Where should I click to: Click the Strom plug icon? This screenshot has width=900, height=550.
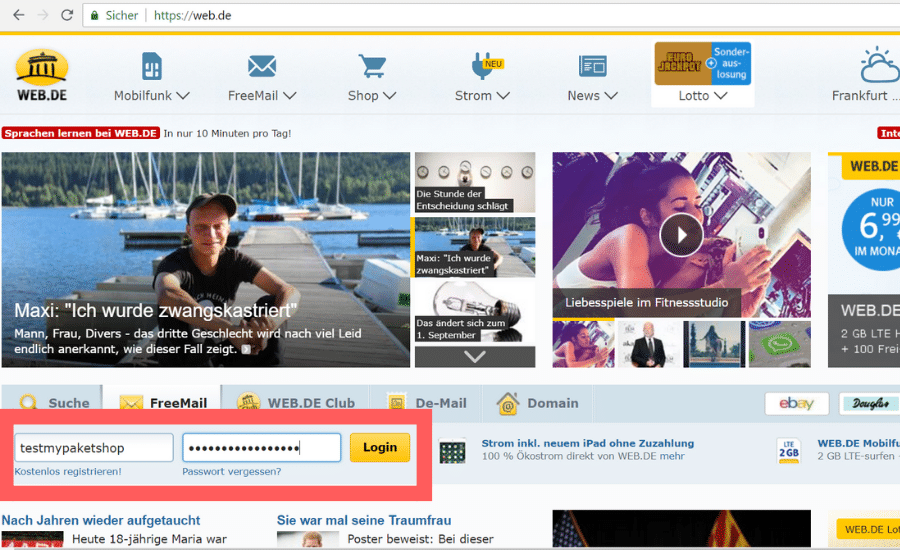pos(482,66)
